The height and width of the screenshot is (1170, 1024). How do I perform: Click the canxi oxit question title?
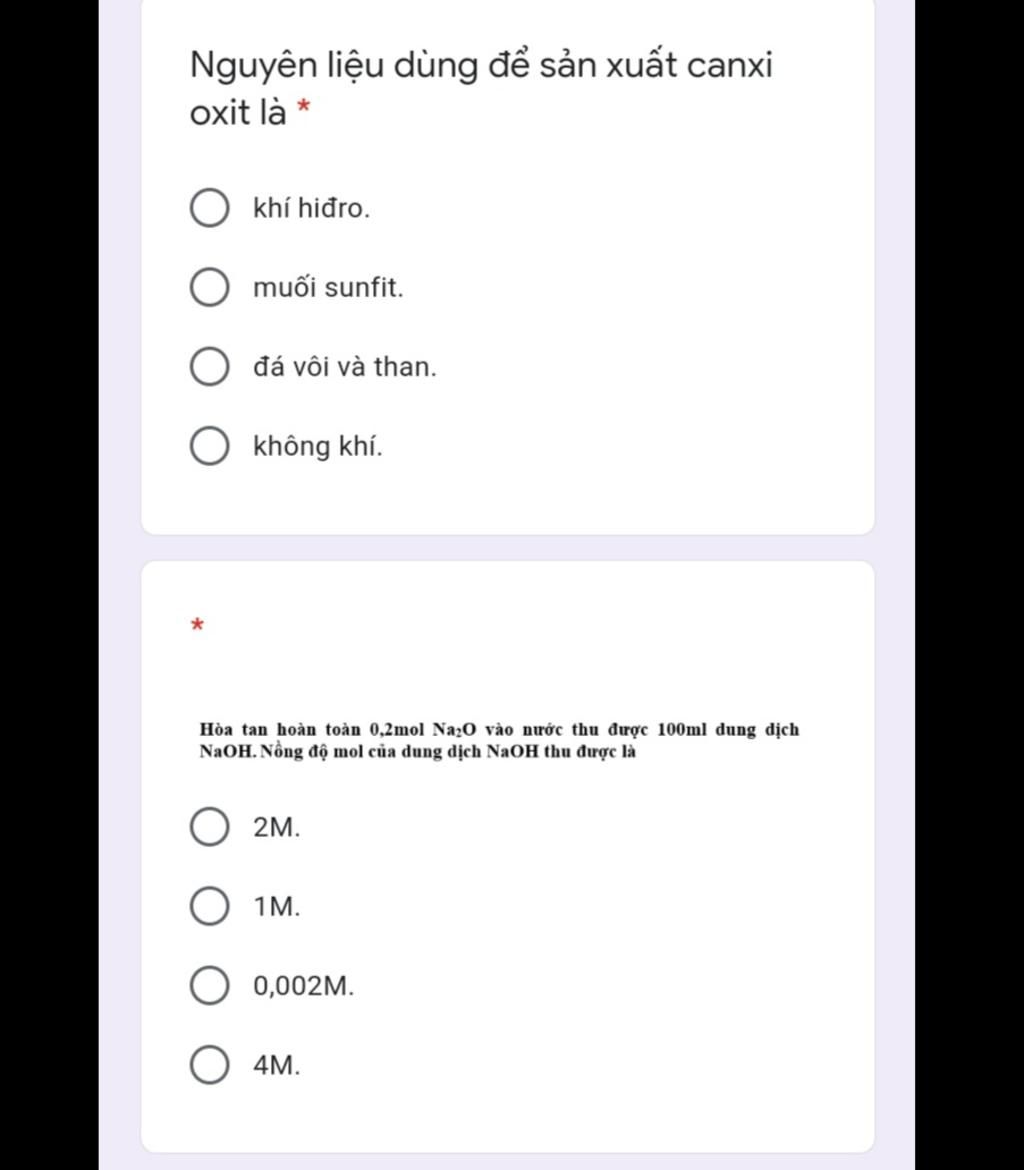[x=481, y=88]
